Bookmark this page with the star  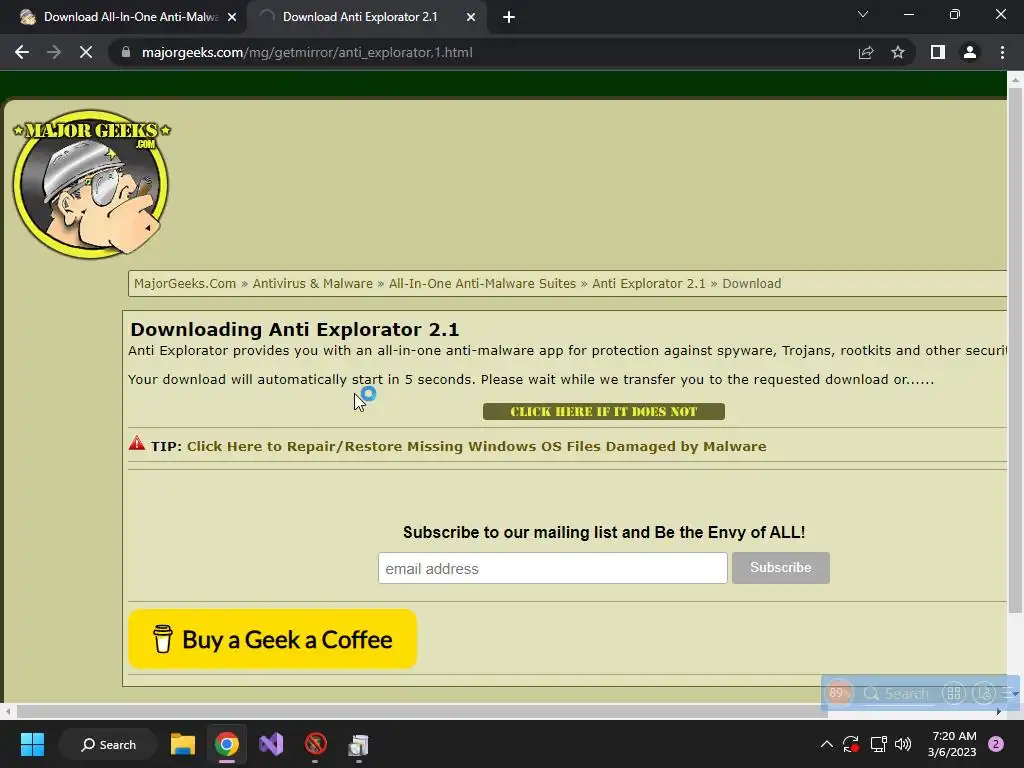coord(898,52)
